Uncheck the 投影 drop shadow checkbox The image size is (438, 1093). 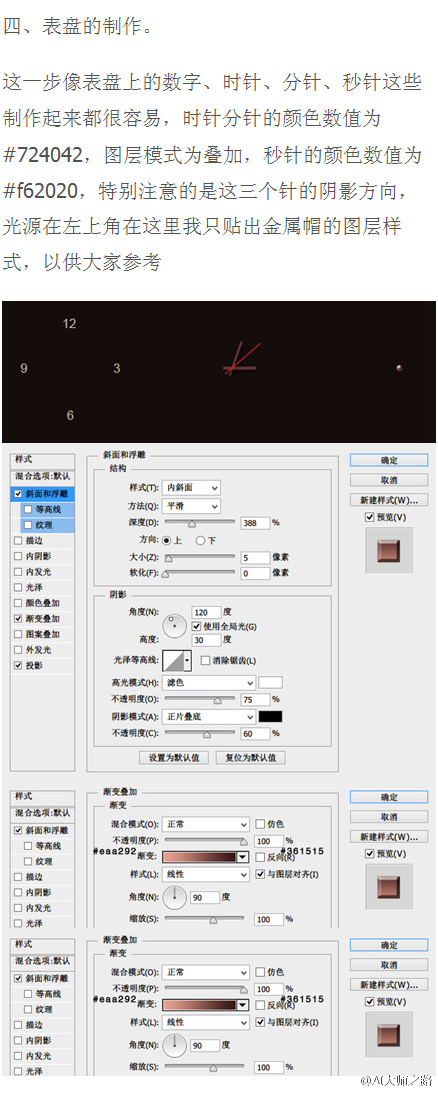[x=17, y=666]
